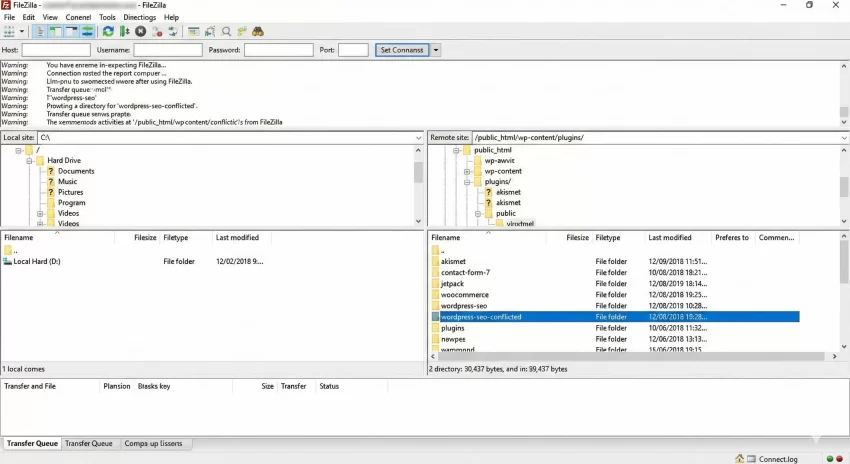The height and width of the screenshot is (464, 850).
Task: Open the View menu
Action: [x=50, y=17]
